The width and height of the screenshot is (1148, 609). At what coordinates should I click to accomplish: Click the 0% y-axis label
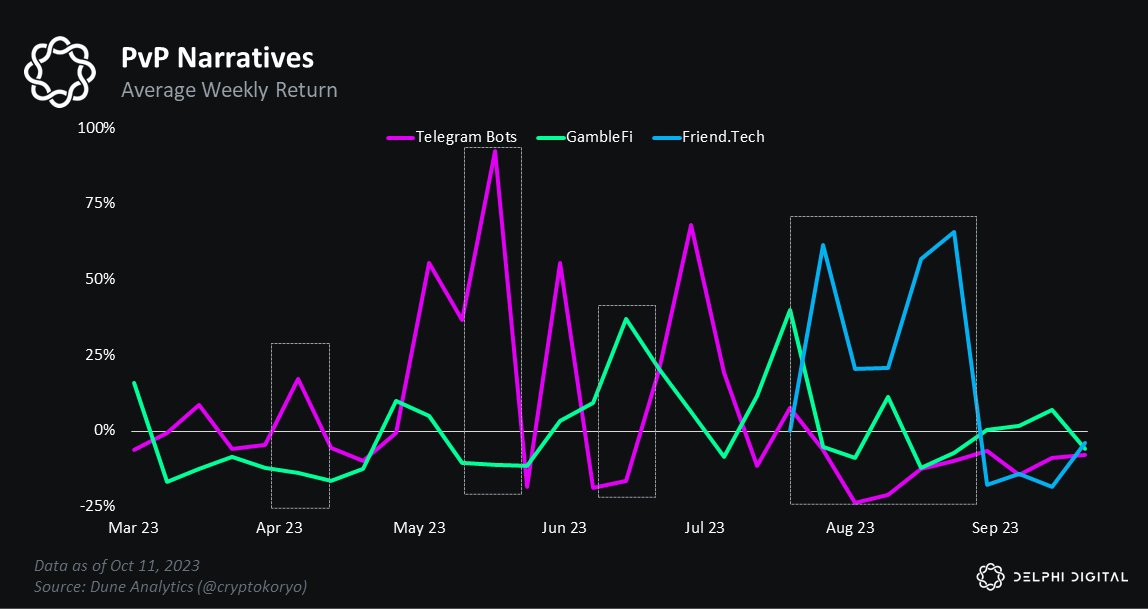pos(105,430)
